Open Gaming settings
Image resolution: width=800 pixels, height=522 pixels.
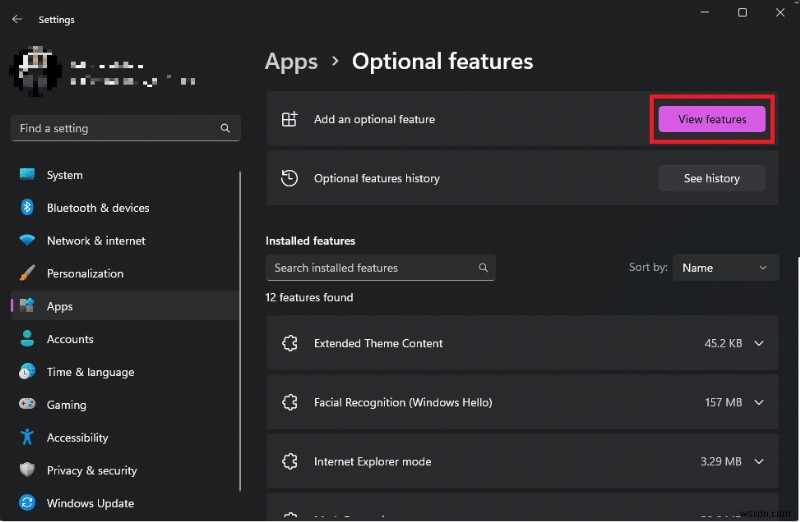click(x=124, y=404)
